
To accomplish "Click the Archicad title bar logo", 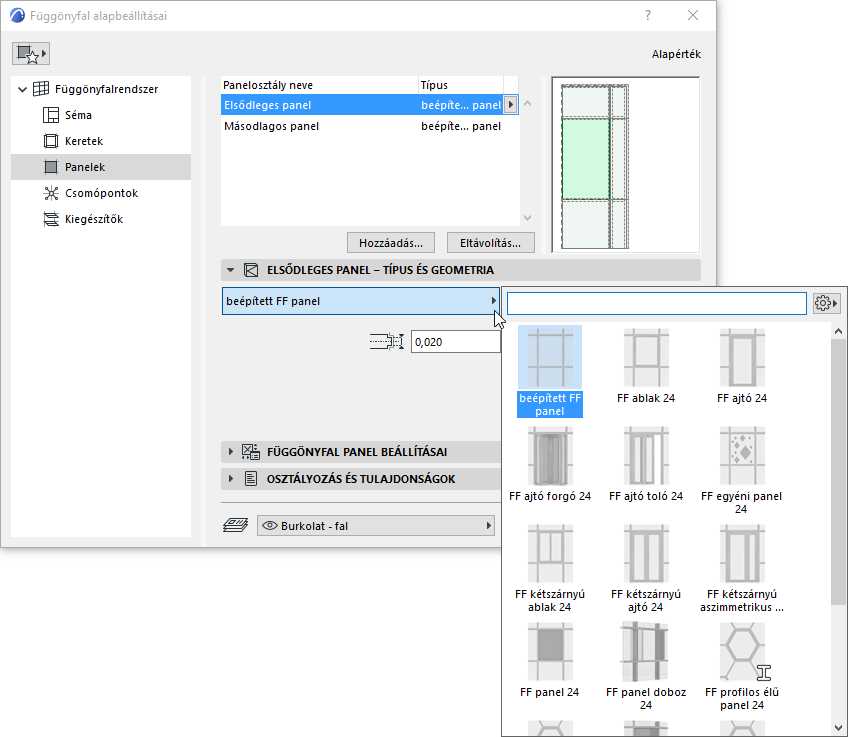I will (x=17, y=16).
